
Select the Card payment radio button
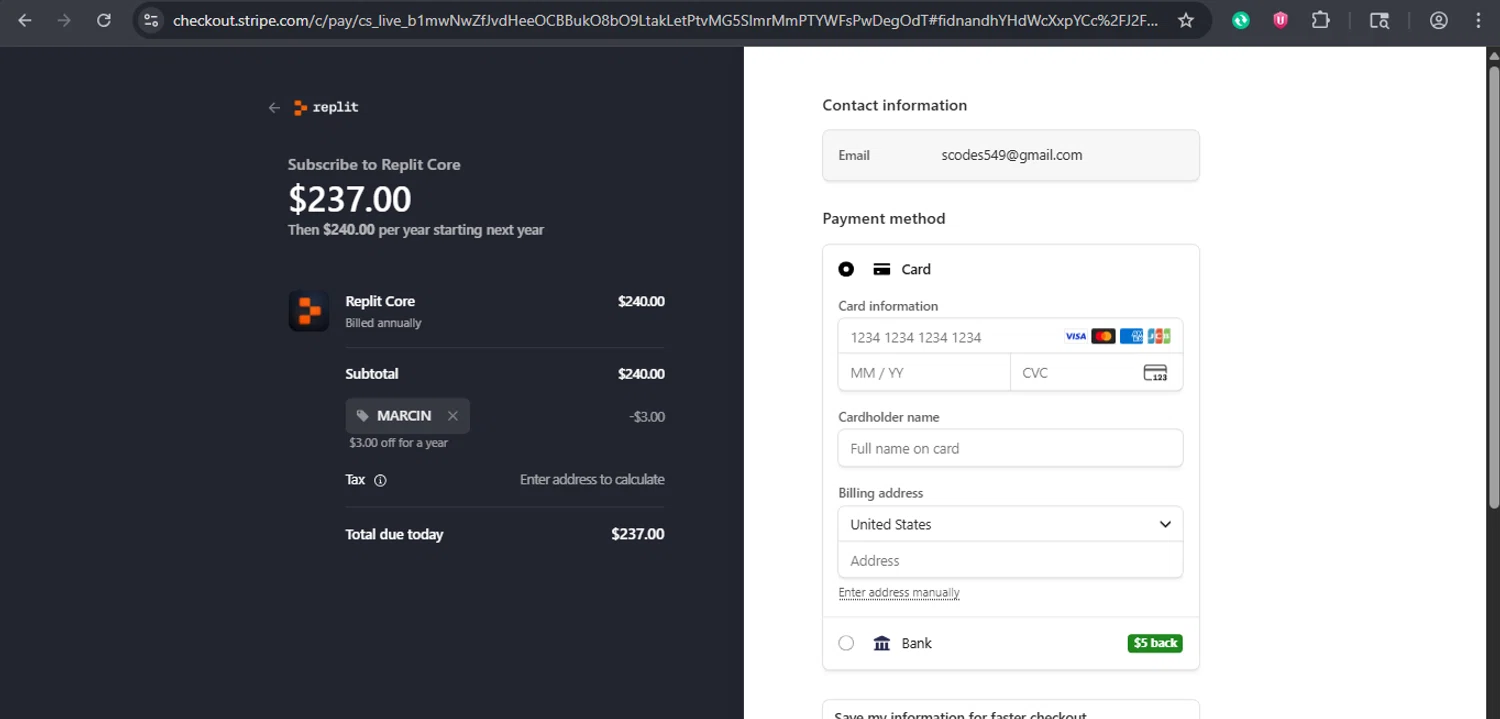tap(846, 269)
